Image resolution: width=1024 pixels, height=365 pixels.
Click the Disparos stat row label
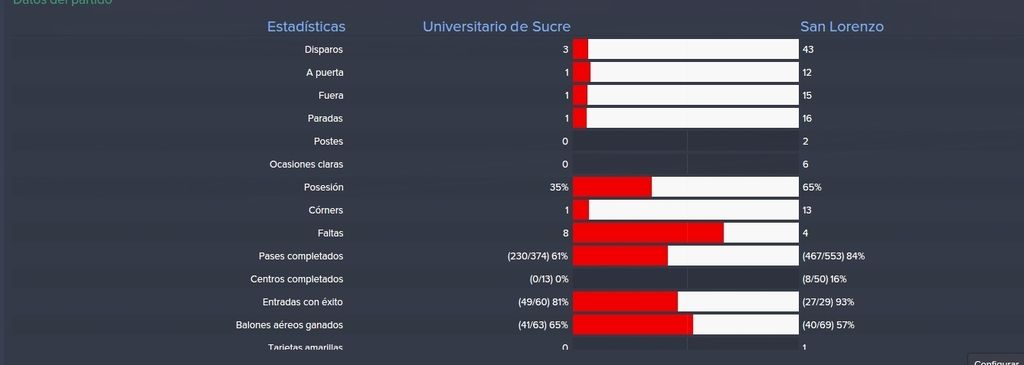(323, 50)
